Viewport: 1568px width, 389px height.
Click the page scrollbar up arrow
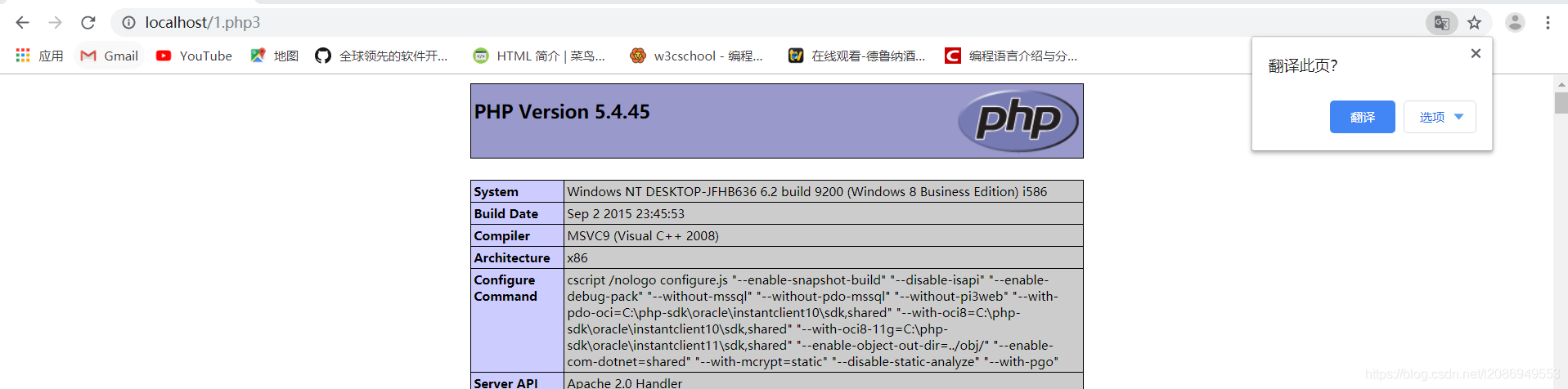point(1561,83)
